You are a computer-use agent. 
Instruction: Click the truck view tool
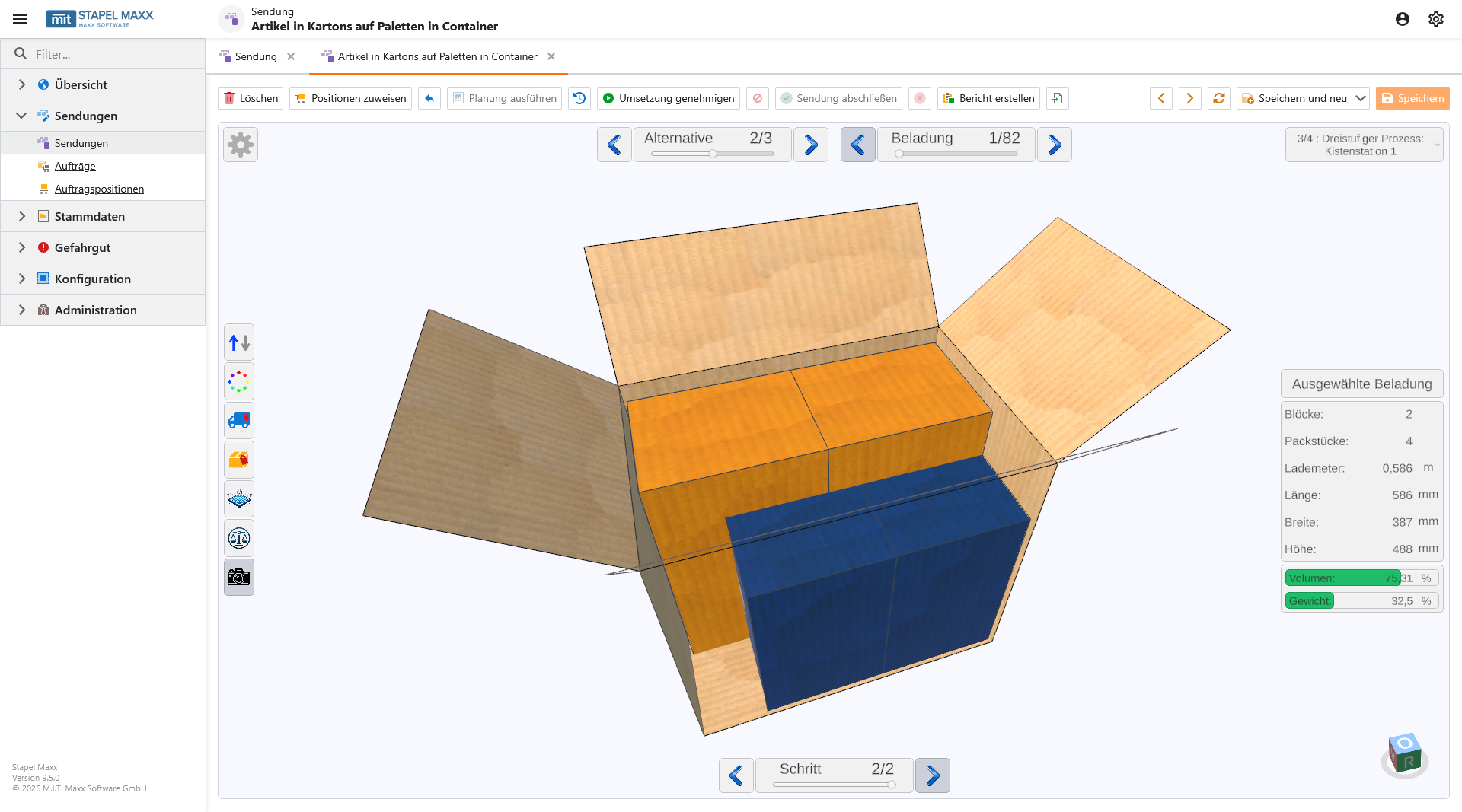tap(239, 421)
